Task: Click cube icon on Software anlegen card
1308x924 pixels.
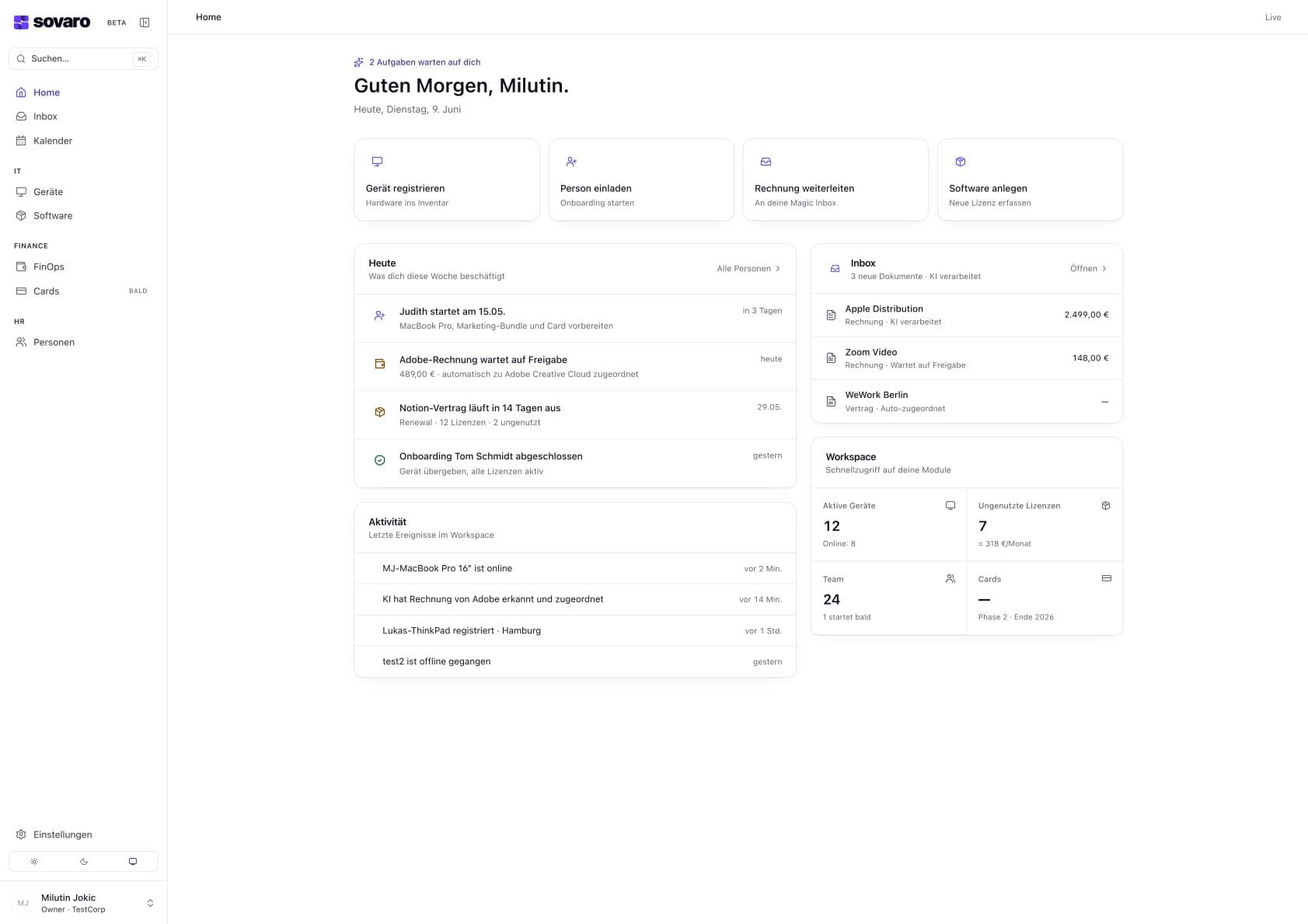Action: 961,162
